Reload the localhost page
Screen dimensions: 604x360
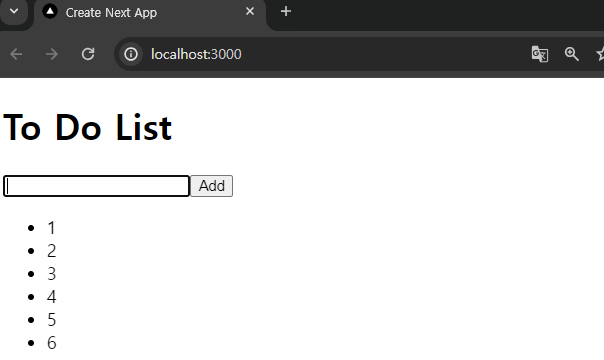click(x=88, y=54)
